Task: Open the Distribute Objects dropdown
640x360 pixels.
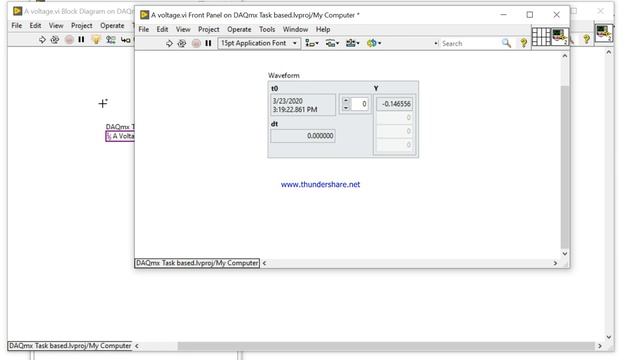Action: (332, 43)
